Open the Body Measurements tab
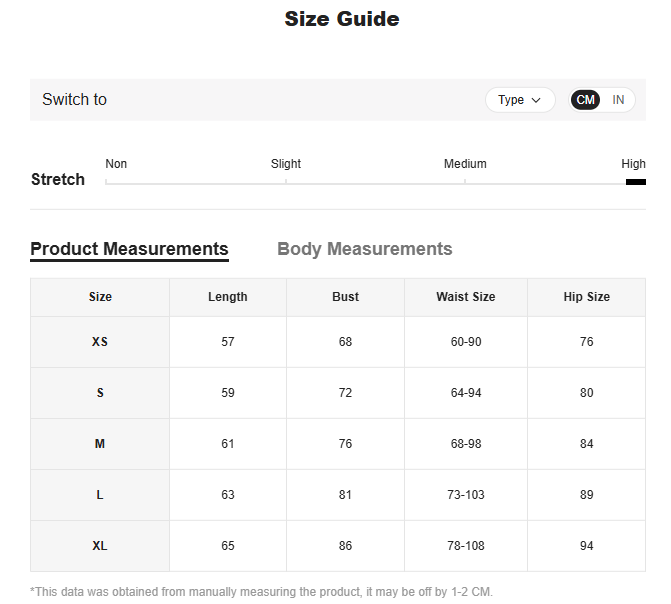 point(364,249)
